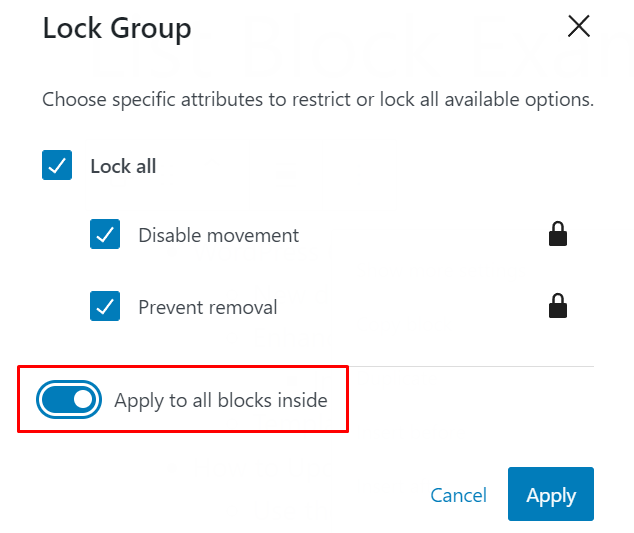The image size is (634, 533).
Task: Click the white knob of the toggle switch
Action: tap(83, 400)
